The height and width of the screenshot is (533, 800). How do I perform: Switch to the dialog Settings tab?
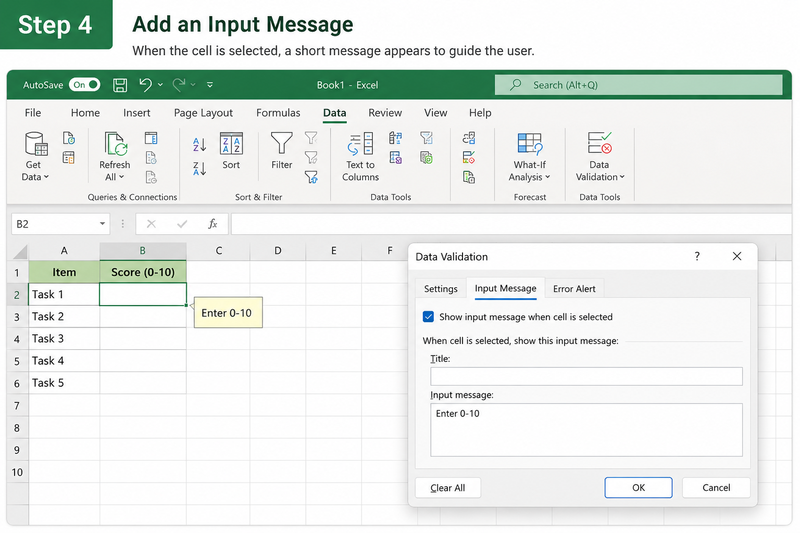click(440, 289)
